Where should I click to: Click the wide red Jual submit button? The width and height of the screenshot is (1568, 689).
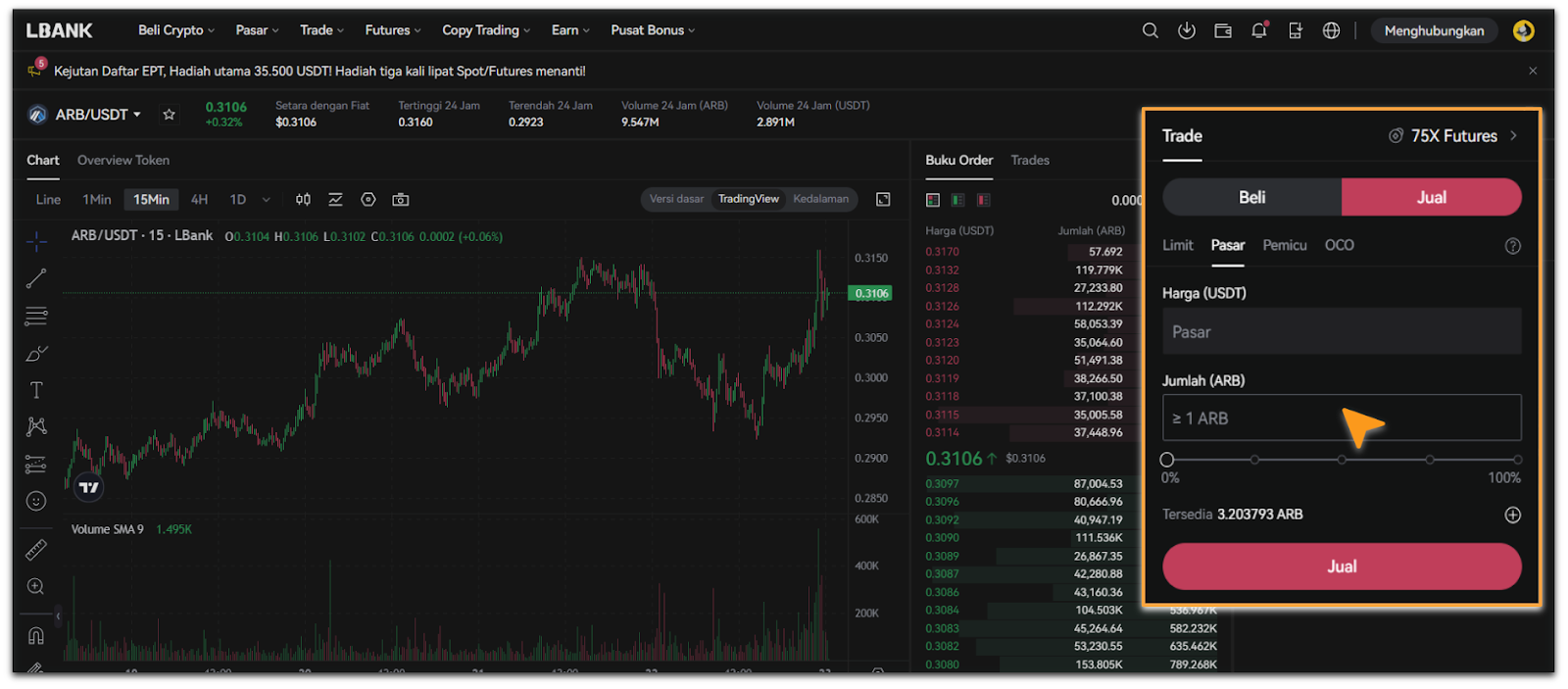[1342, 566]
